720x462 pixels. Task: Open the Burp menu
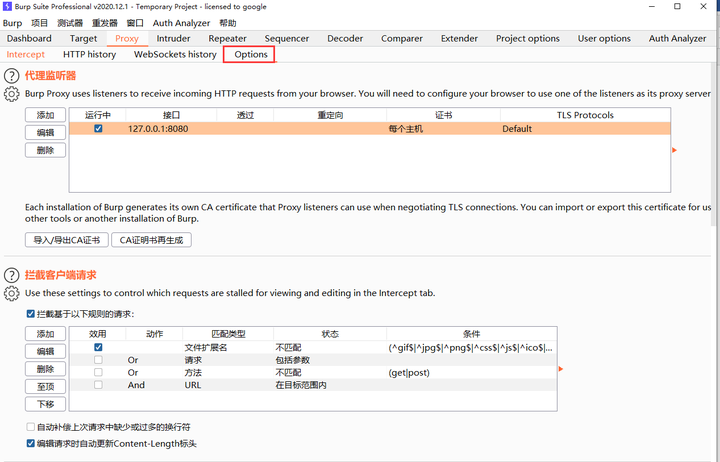[x=12, y=23]
